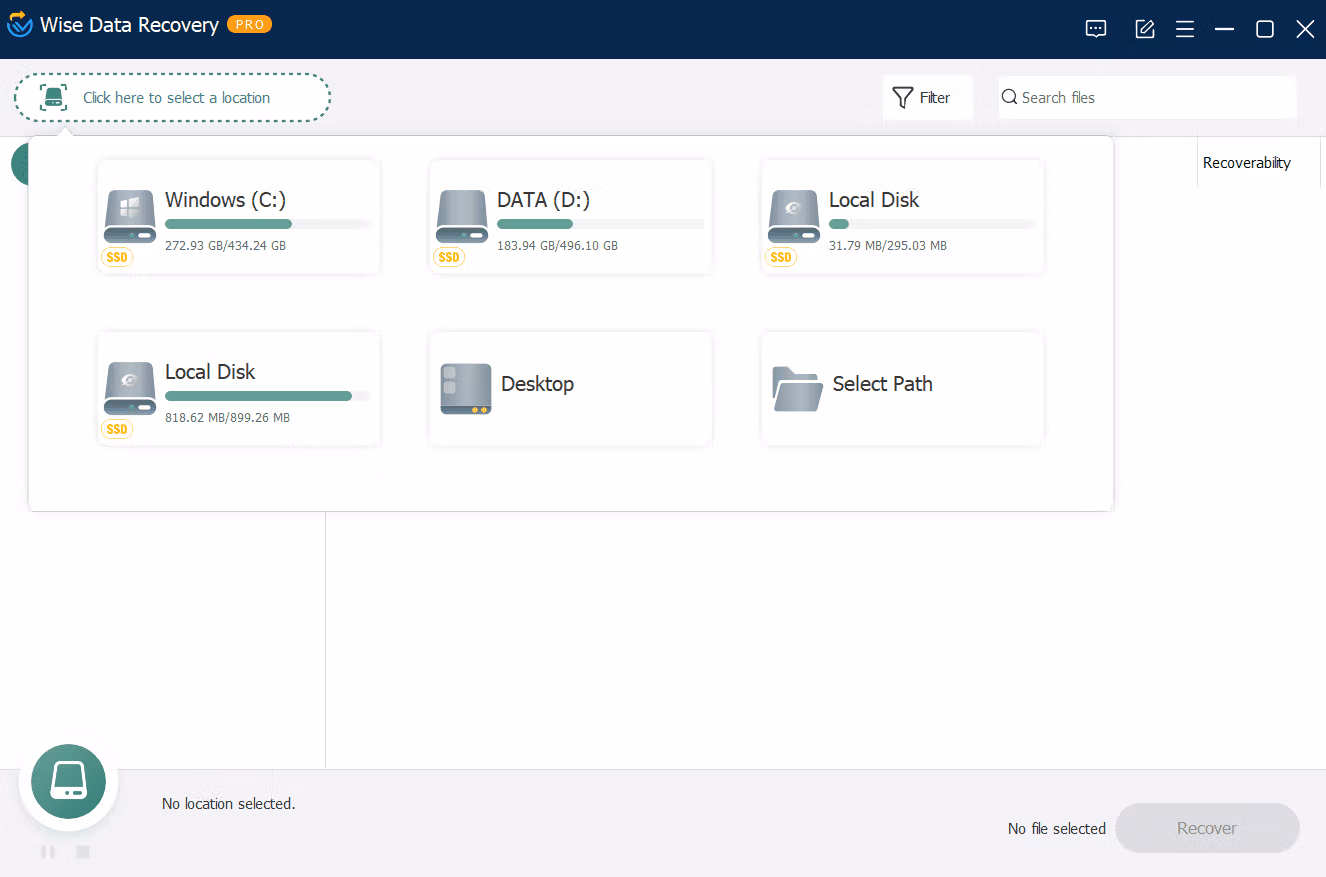Click the DATA (D:) drive icon
1326x877 pixels.
462,217
